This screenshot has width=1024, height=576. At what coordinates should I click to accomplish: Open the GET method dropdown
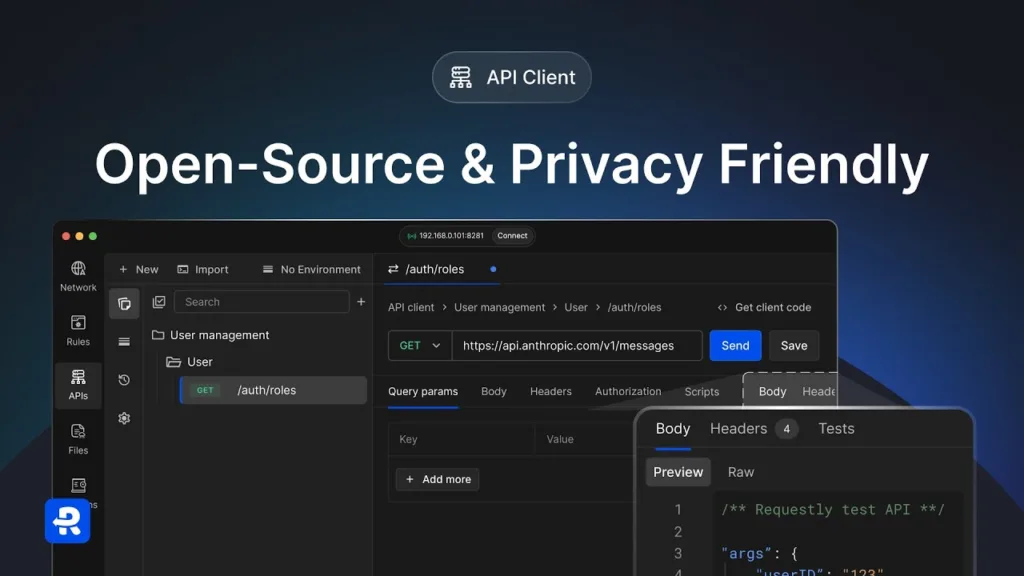pyautogui.click(x=420, y=346)
